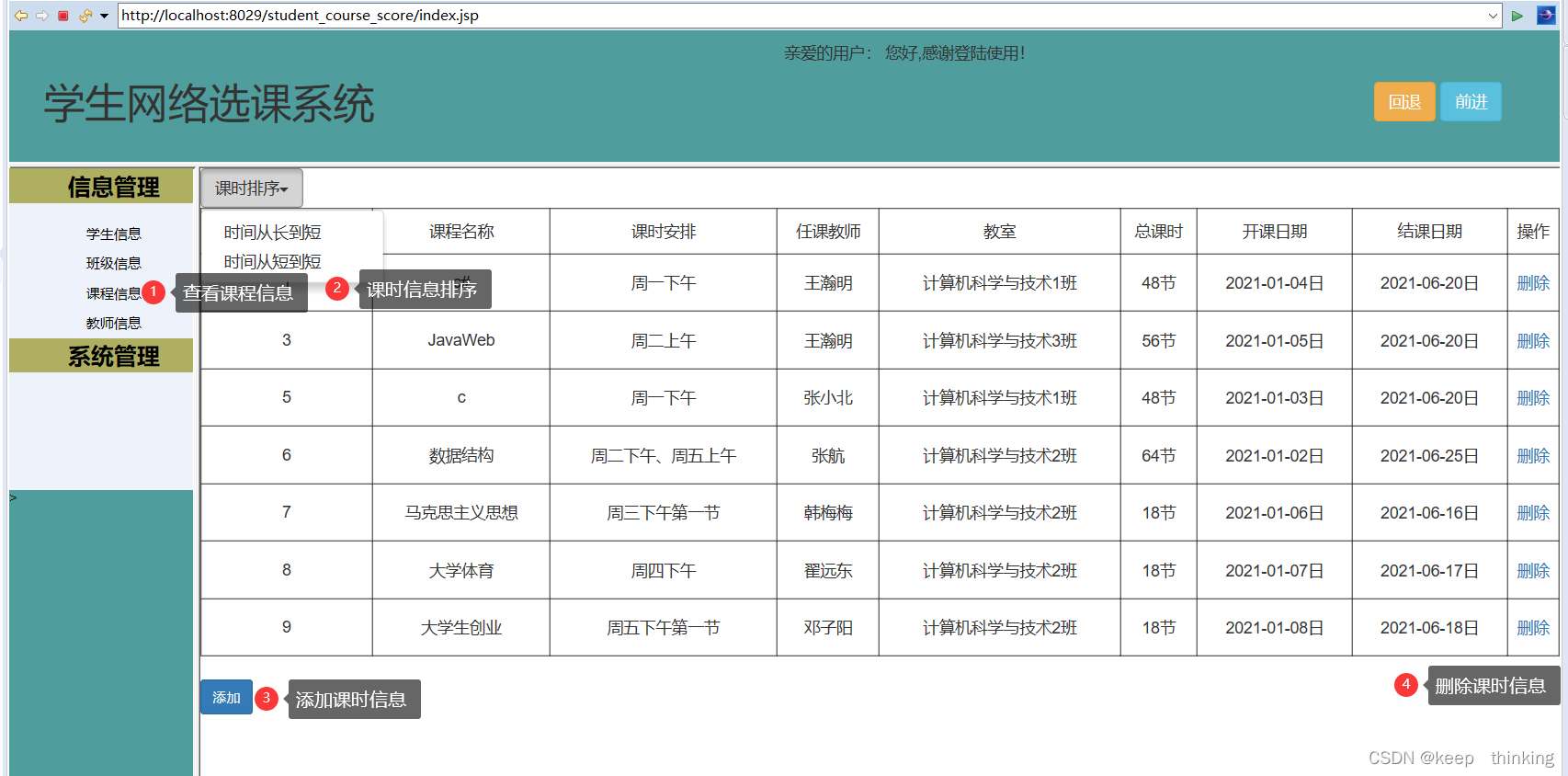Click the 周四下午 schedule cell
Viewport: 1568px width, 776px height.
[x=664, y=571]
